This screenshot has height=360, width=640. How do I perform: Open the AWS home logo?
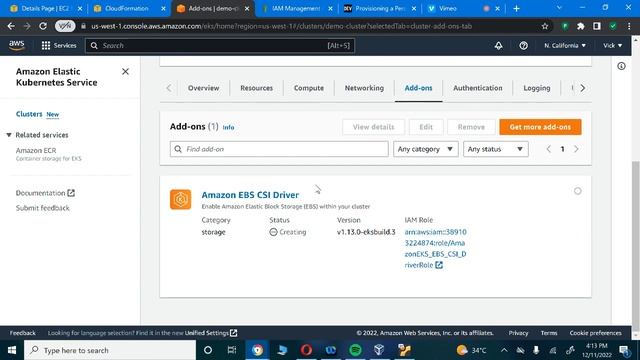pyautogui.click(x=17, y=45)
